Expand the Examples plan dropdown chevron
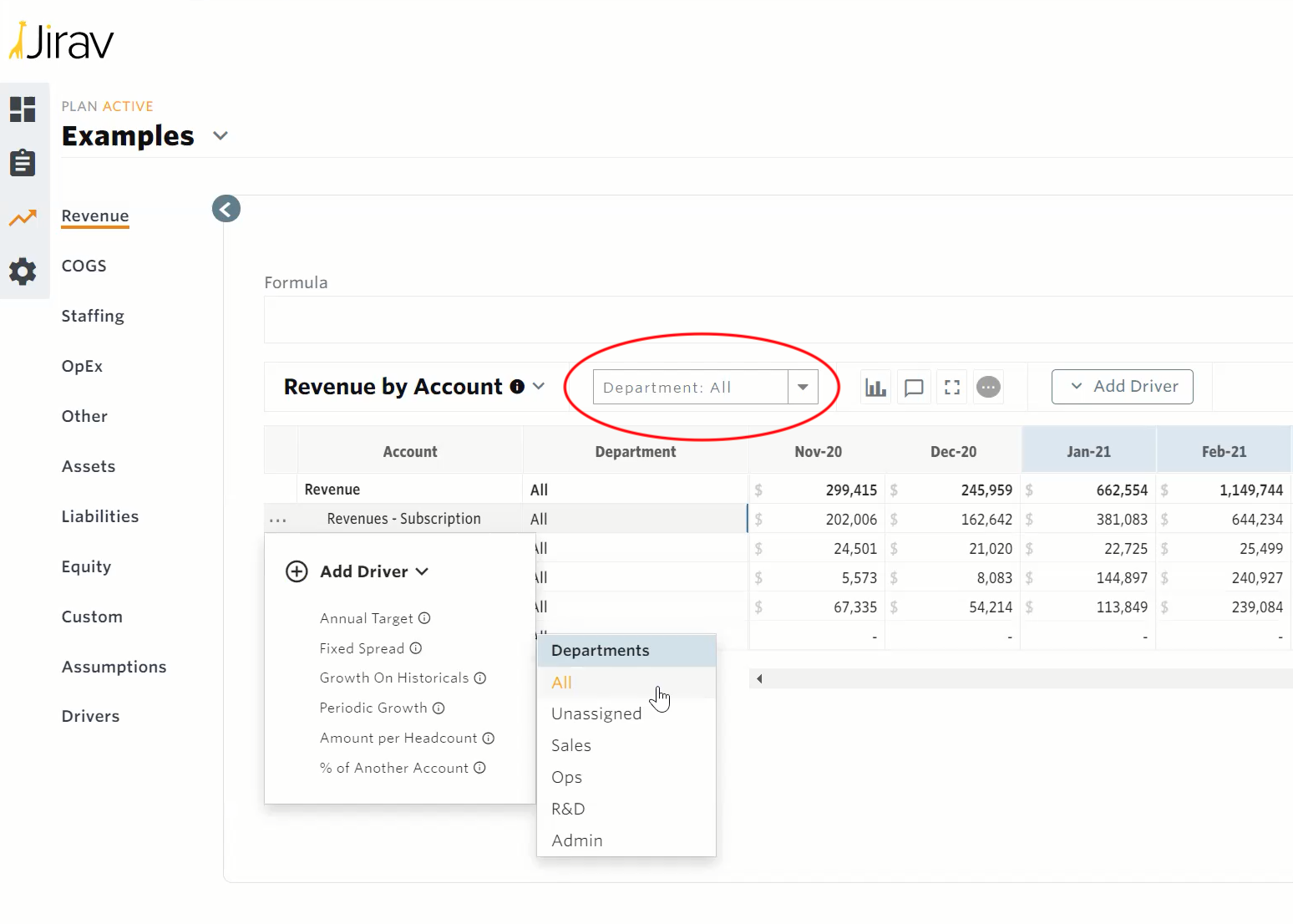Screen dimensions: 1293x924 tap(221, 136)
